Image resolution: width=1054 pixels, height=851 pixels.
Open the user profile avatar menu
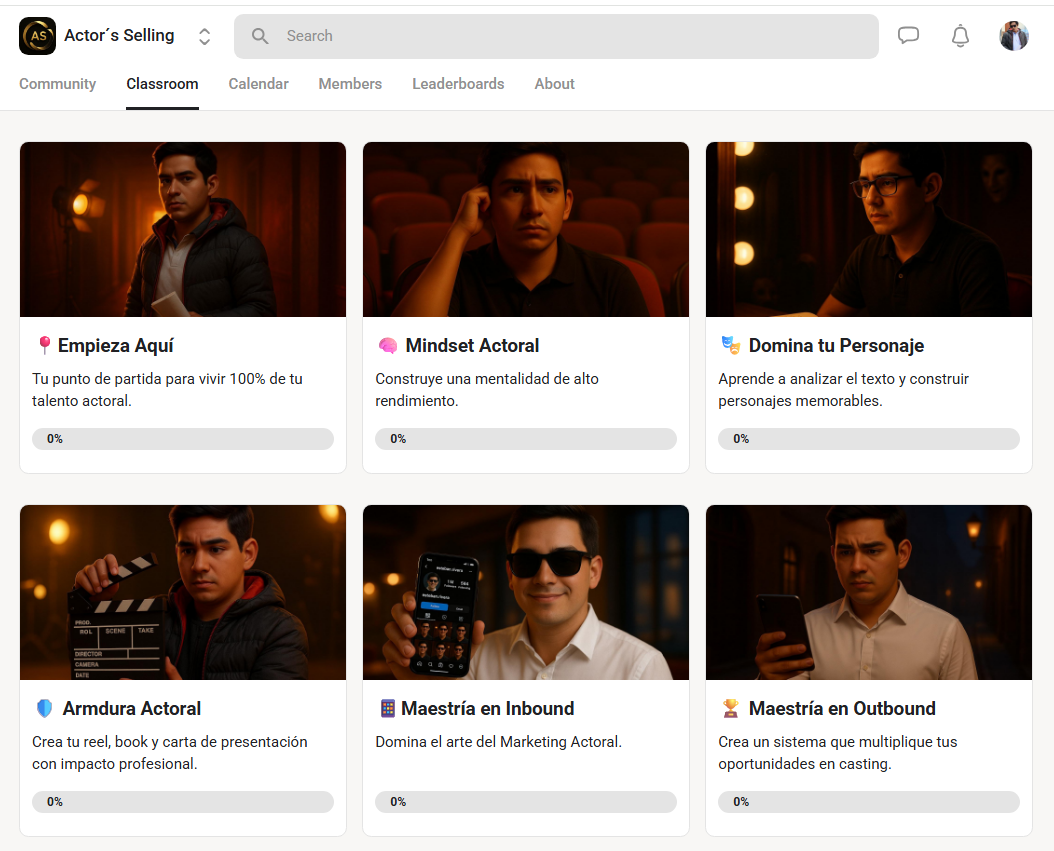pos(1013,36)
